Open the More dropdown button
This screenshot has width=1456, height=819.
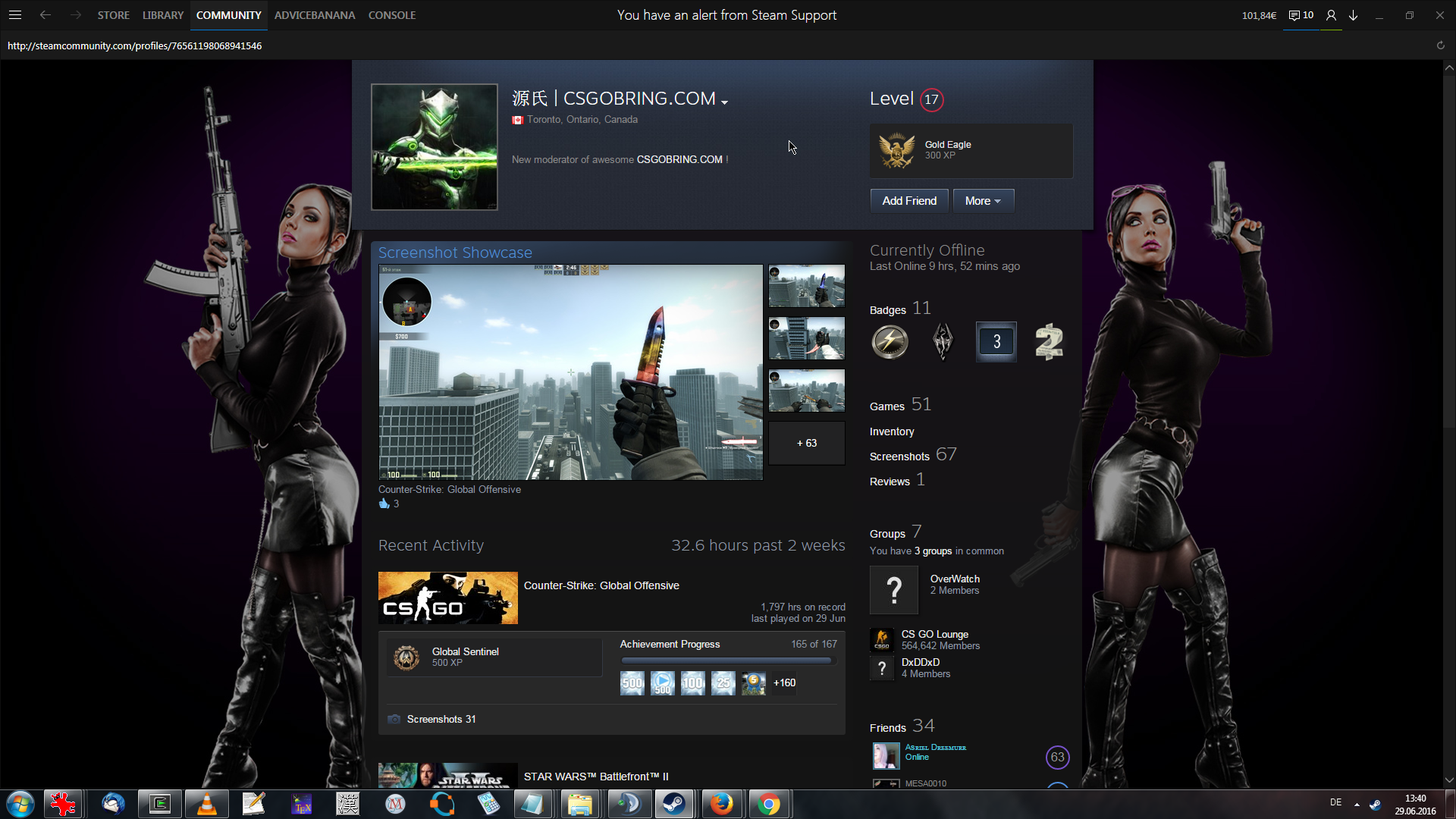pos(983,201)
